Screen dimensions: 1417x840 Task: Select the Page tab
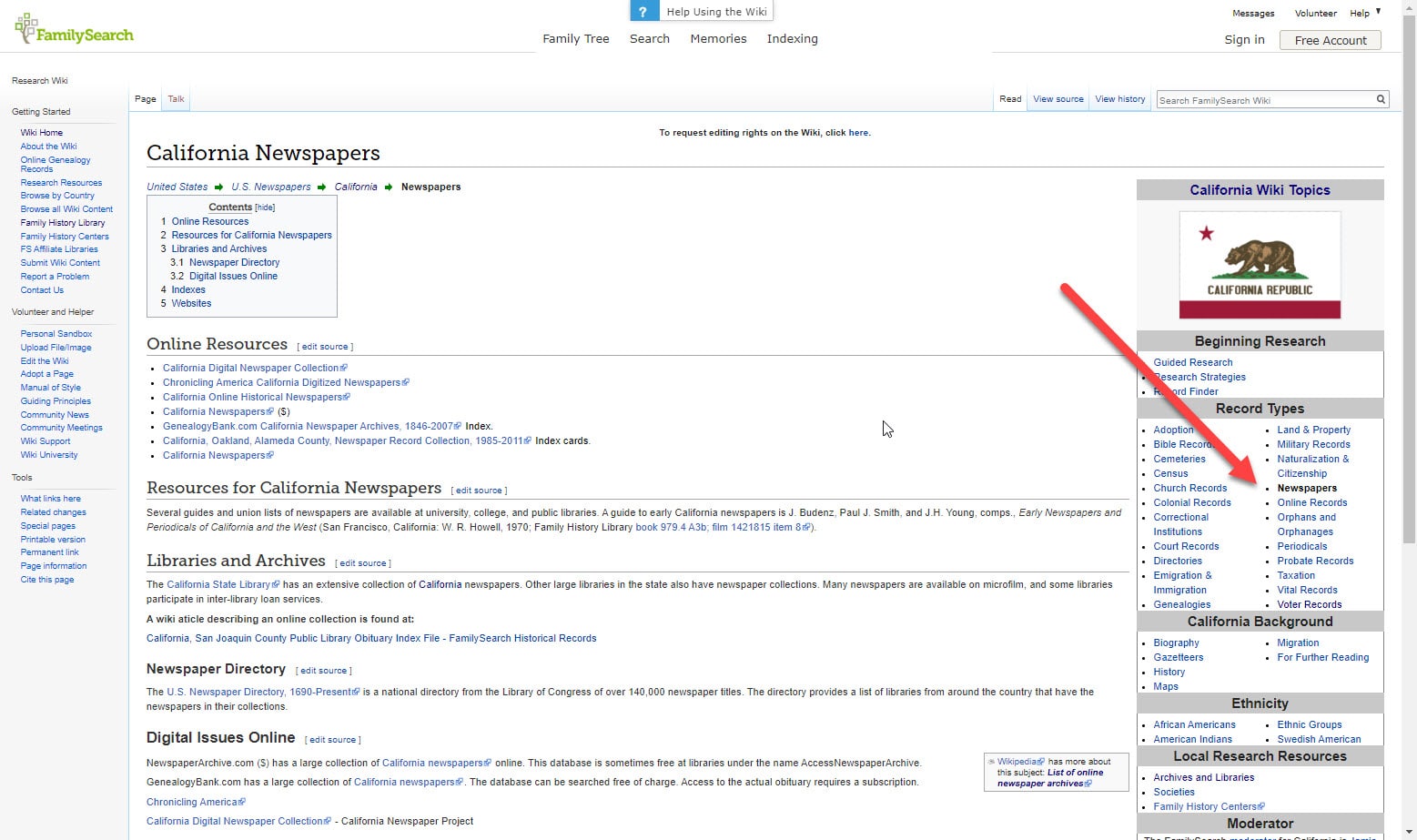146,99
